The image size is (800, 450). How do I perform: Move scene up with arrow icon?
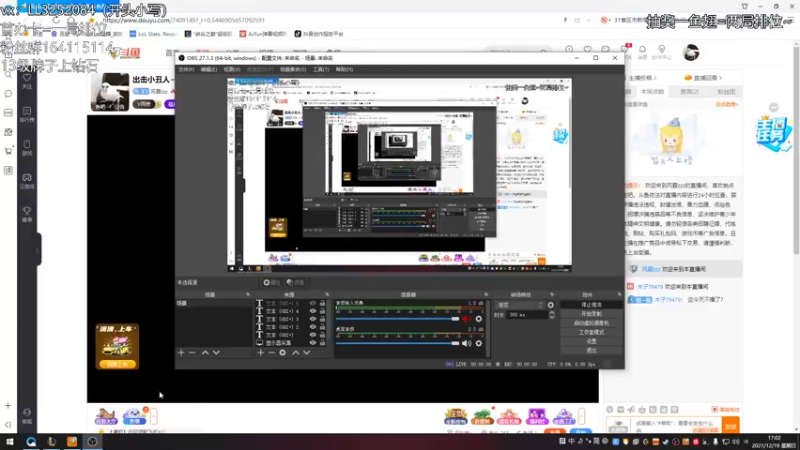(x=205, y=353)
